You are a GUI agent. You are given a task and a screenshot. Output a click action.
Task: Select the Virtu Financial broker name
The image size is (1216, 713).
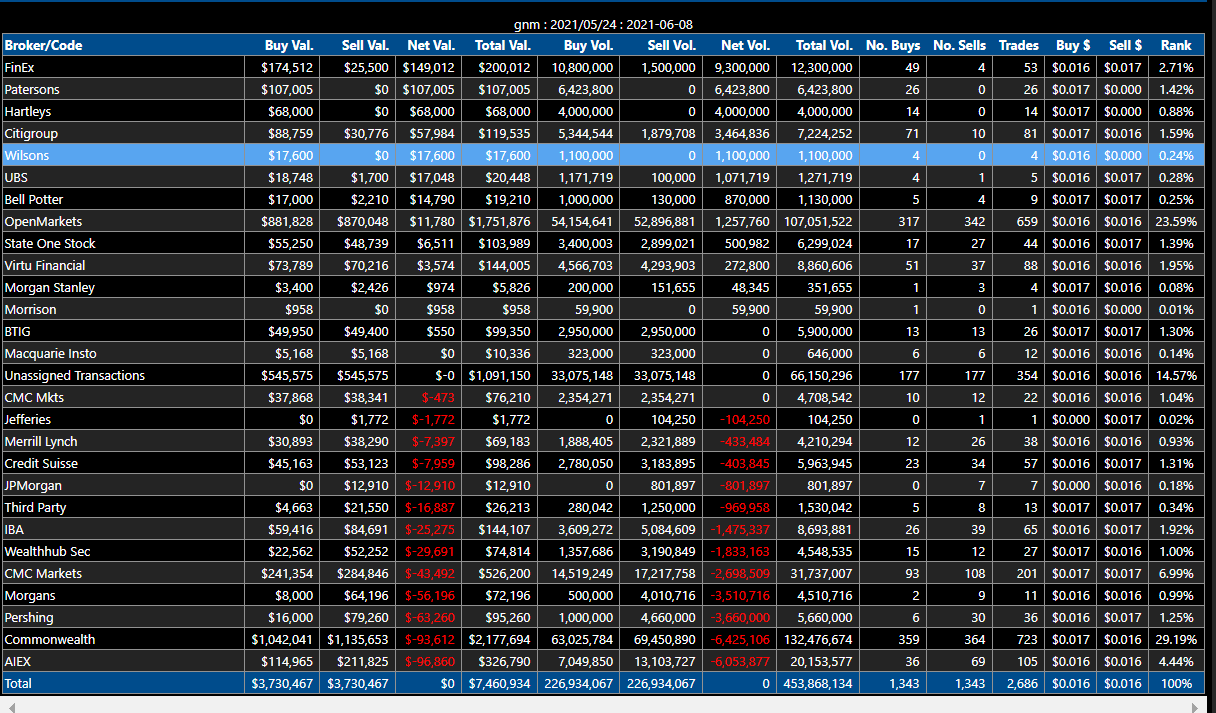(x=45, y=265)
